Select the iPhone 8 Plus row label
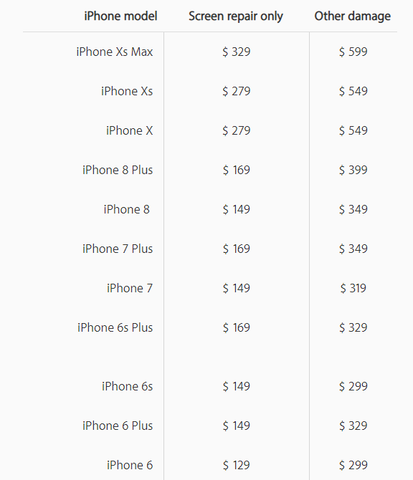Screen dimensions: 413x480 tap(117, 170)
